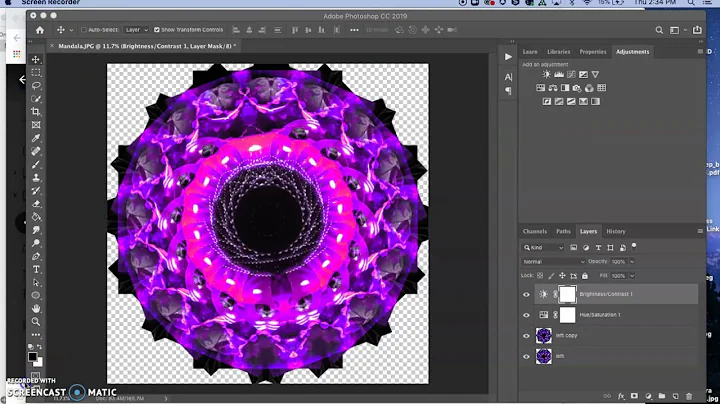Select the Crop tool
The image size is (720, 404).
click(x=36, y=112)
